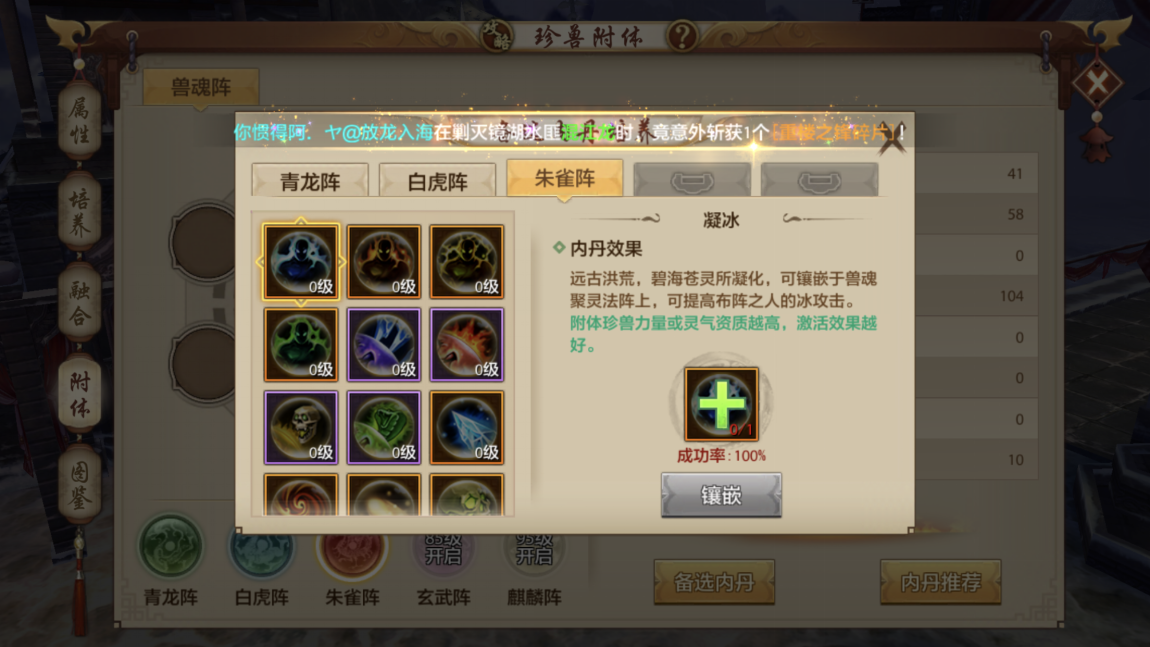Open the 图鉴 side menu

tap(80, 484)
